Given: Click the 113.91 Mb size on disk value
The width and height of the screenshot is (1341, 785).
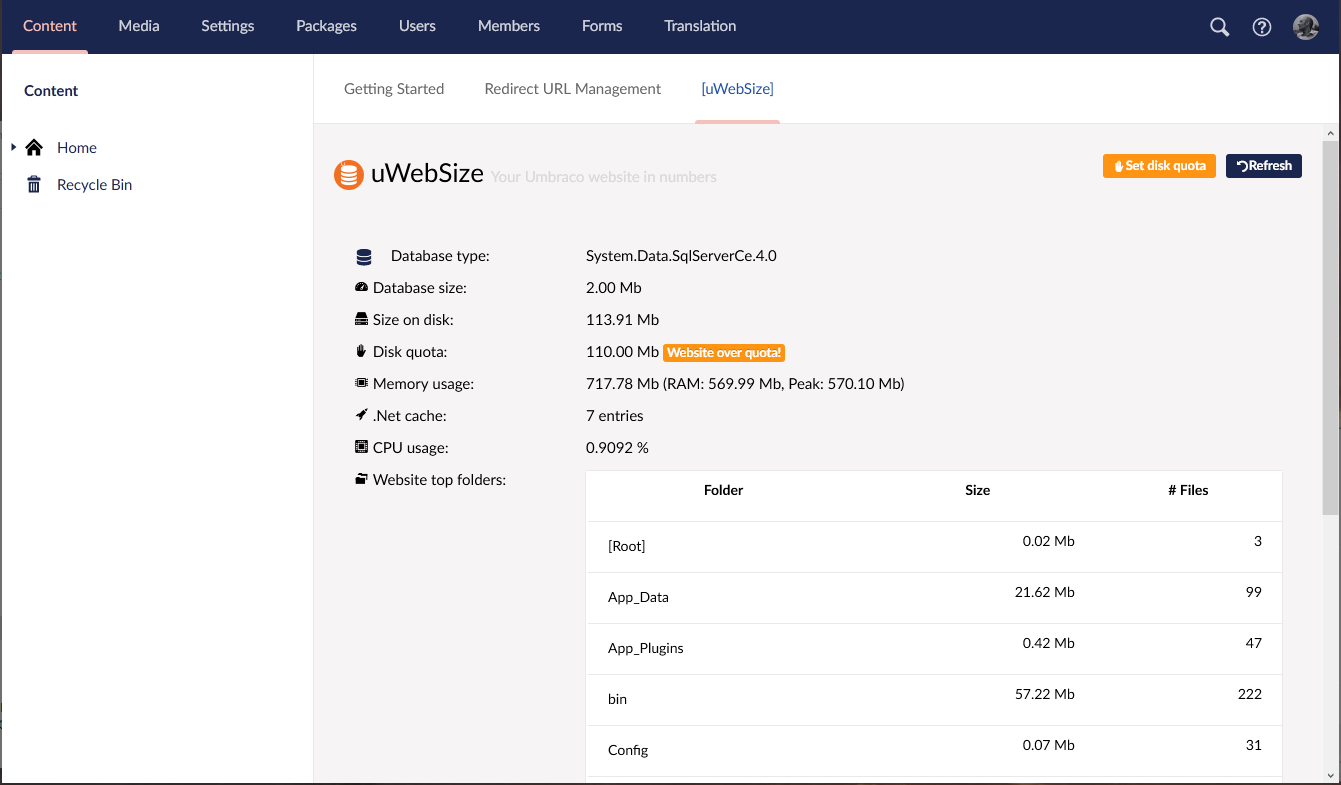Looking at the screenshot, I should [x=622, y=320].
